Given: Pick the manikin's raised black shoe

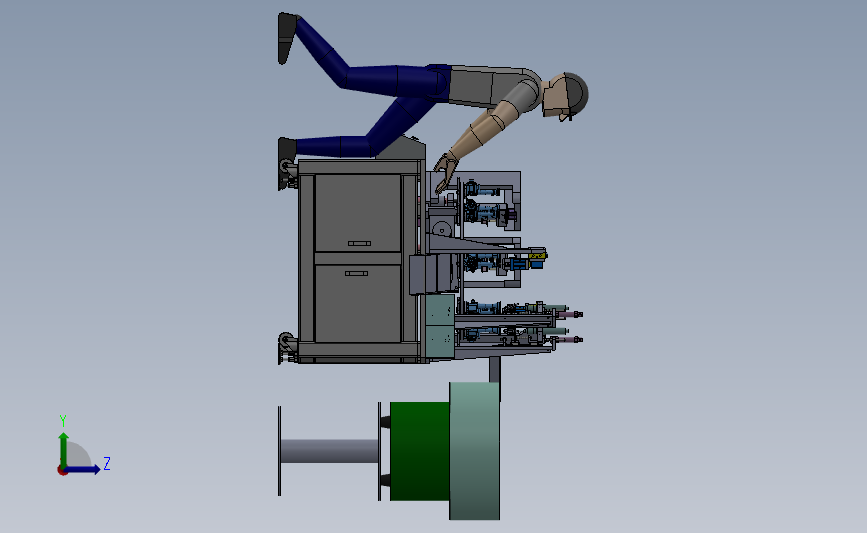Looking at the screenshot, I should pos(288,38).
